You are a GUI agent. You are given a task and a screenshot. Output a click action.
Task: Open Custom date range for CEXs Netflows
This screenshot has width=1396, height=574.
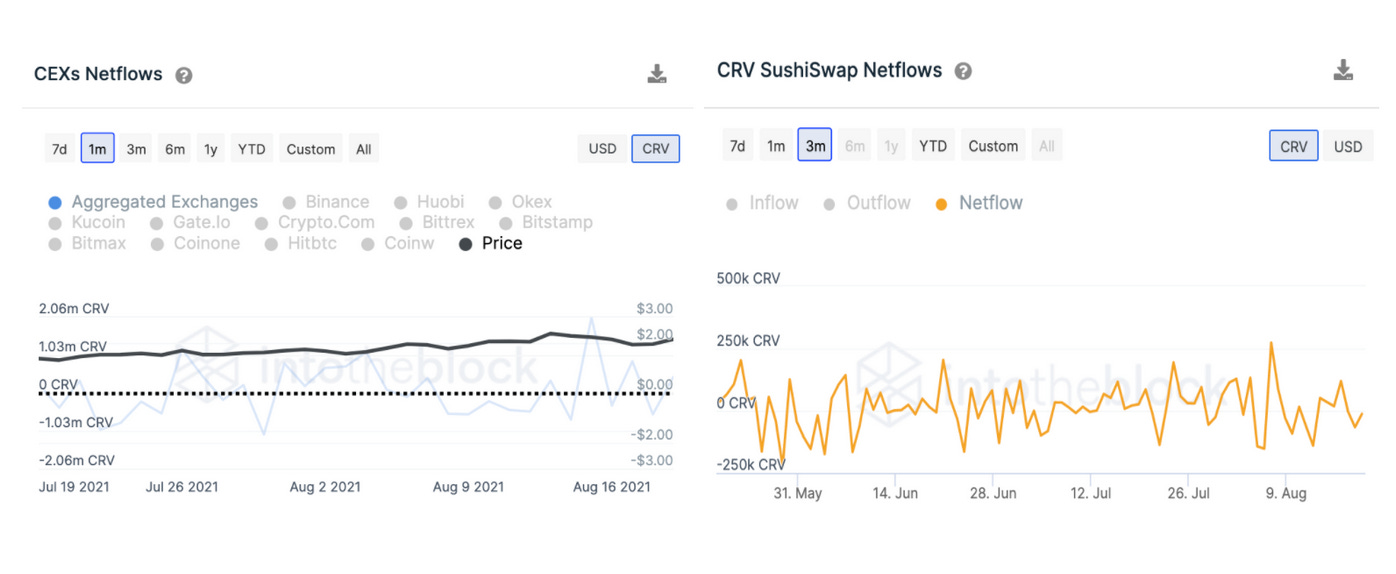pyautogui.click(x=310, y=149)
